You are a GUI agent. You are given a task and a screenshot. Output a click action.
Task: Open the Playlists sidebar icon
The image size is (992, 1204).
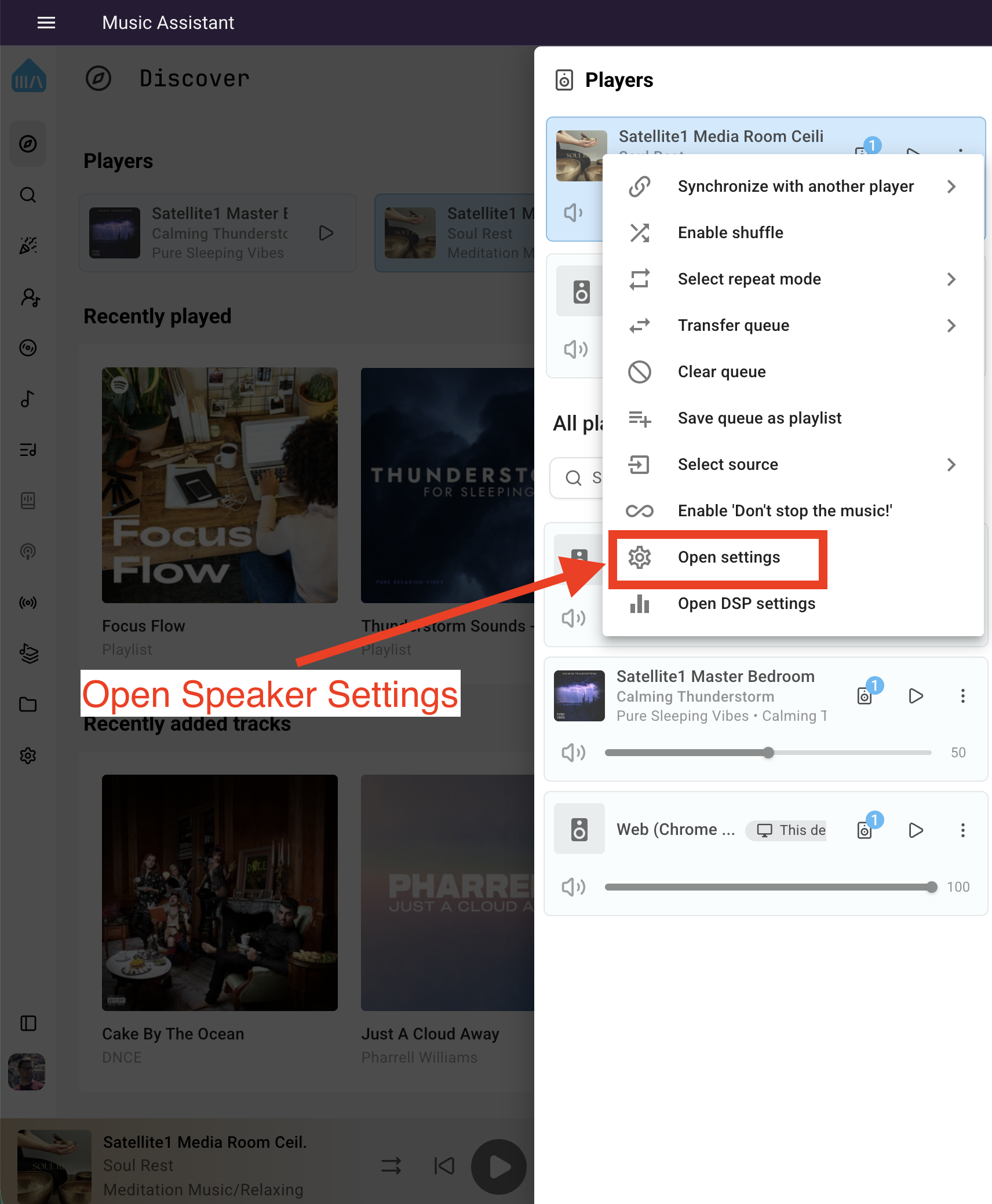point(28,450)
